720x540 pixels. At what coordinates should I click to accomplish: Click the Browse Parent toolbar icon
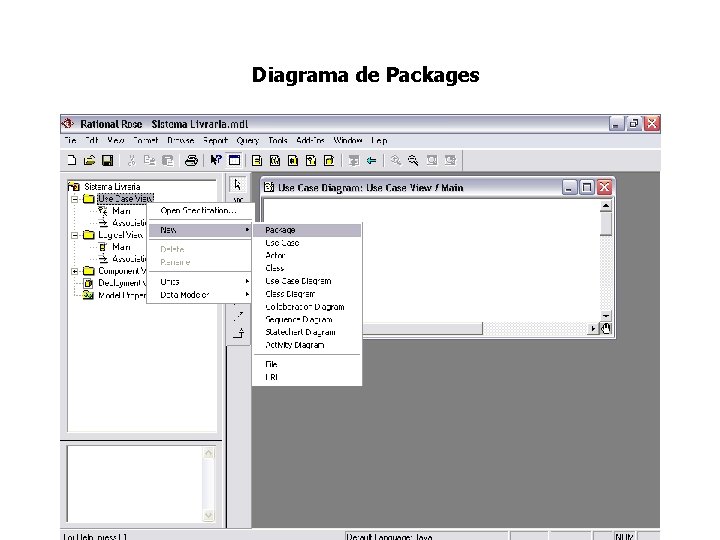pyautogui.click(x=354, y=160)
